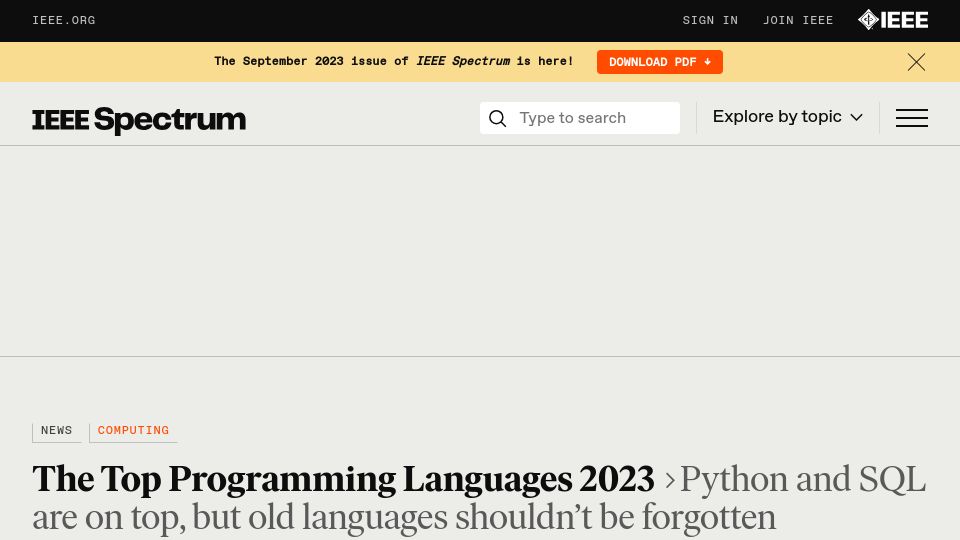Click the banner text about September 2023 issue
The image size is (960, 540).
click(394, 61)
